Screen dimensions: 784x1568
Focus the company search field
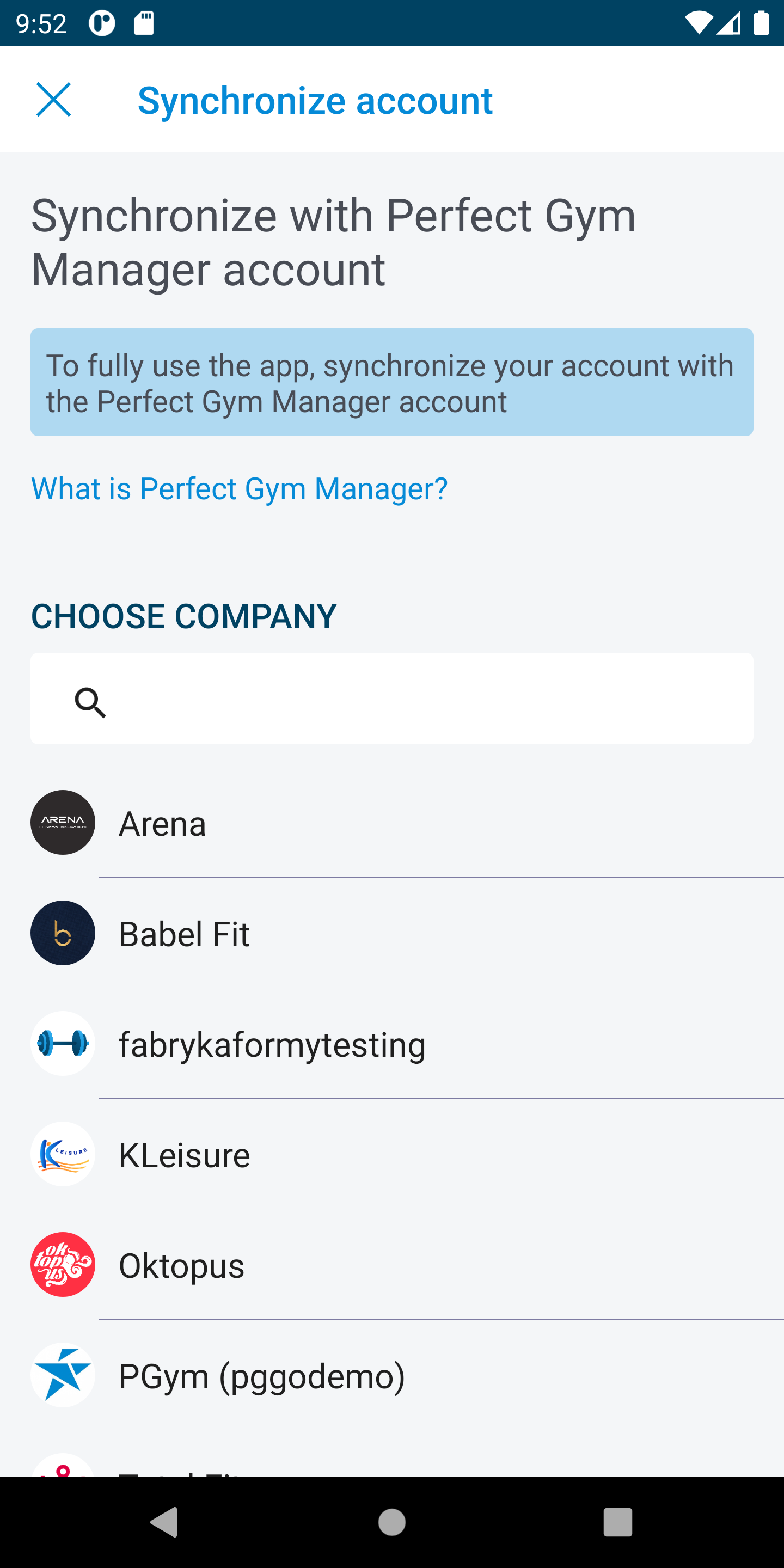[x=426, y=699]
